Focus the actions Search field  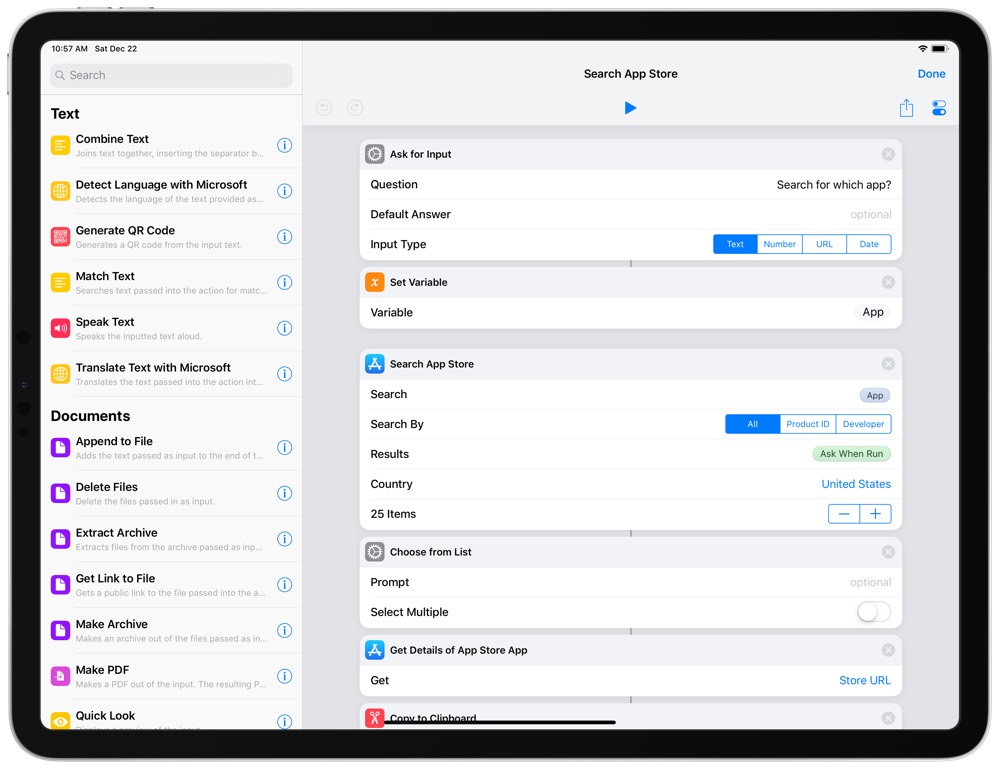(171, 75)
